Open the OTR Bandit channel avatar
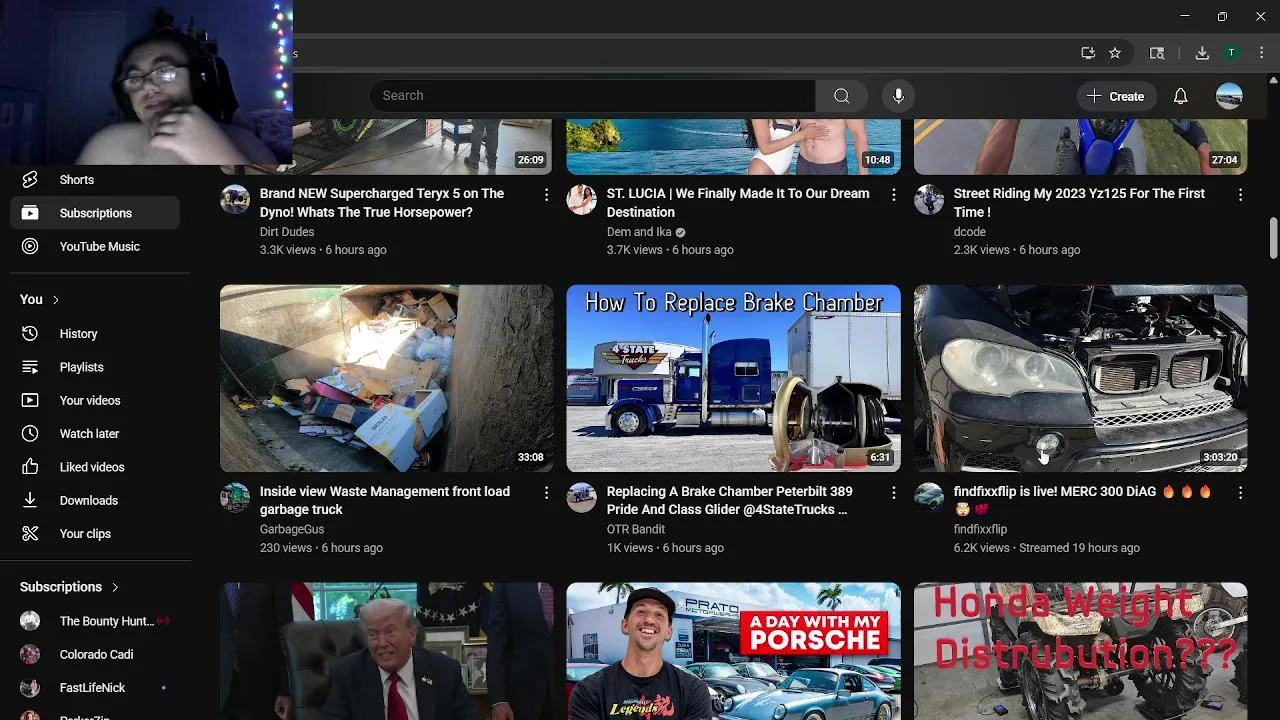Viewport: 1280px width, 720px height. tap(581, 497)
